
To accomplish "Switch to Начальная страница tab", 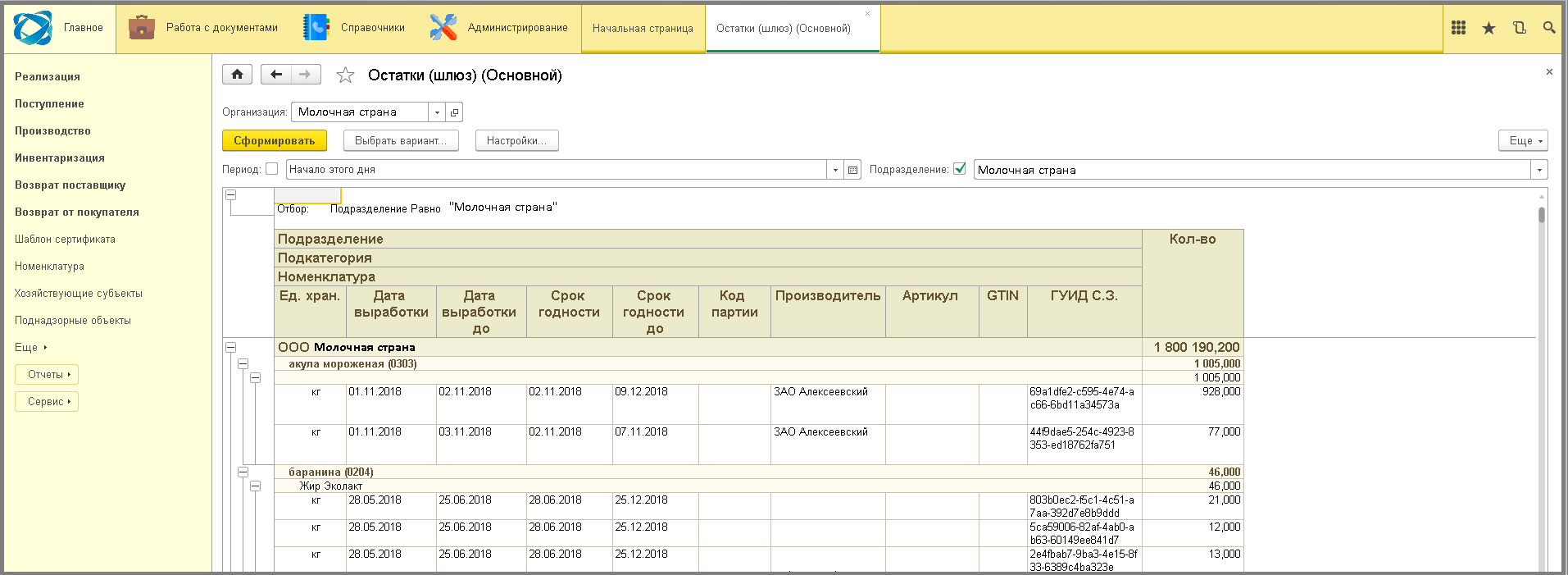I will coord(643,29).
